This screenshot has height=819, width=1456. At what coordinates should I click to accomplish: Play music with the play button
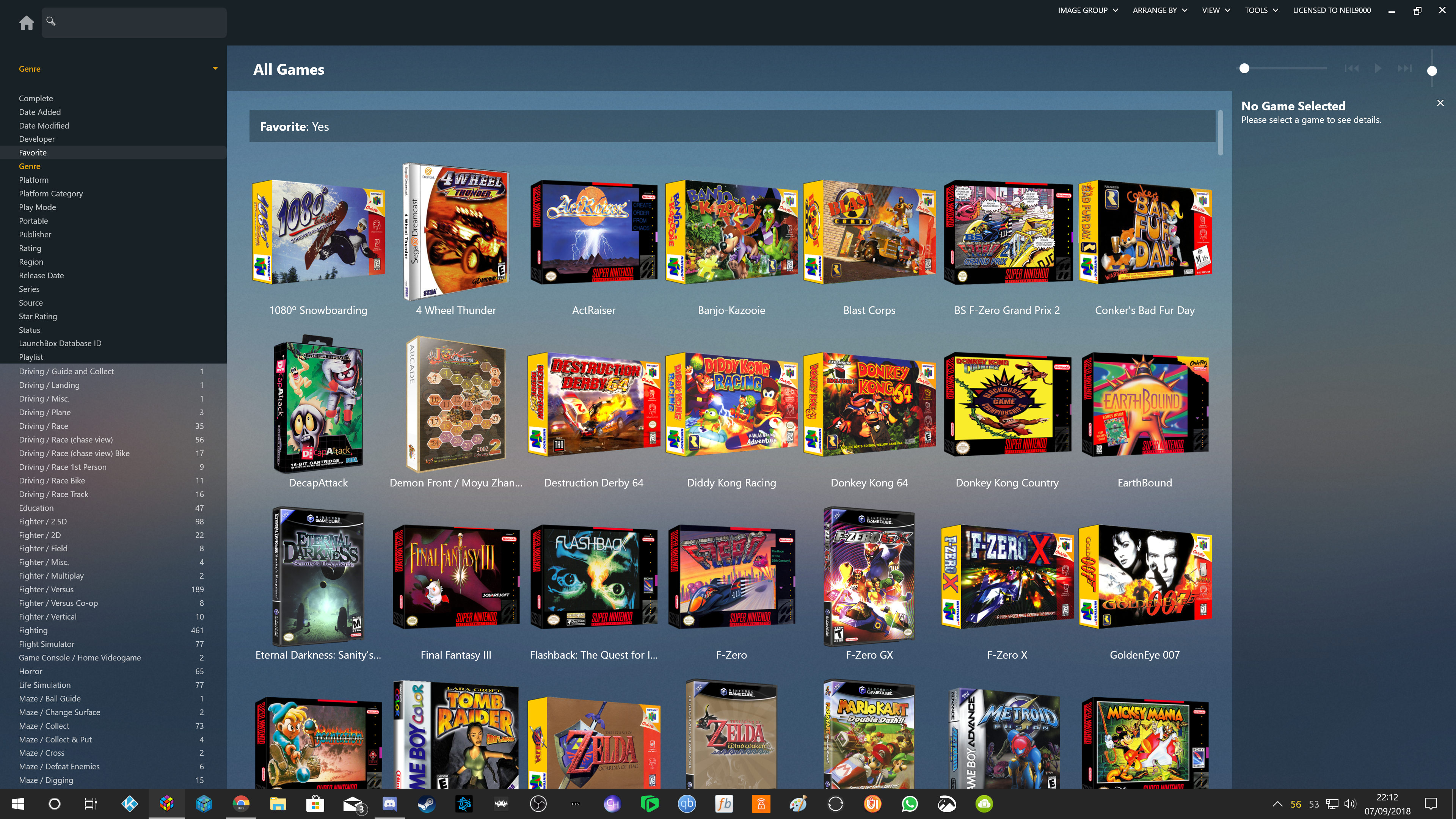(x=1378, y=68)
